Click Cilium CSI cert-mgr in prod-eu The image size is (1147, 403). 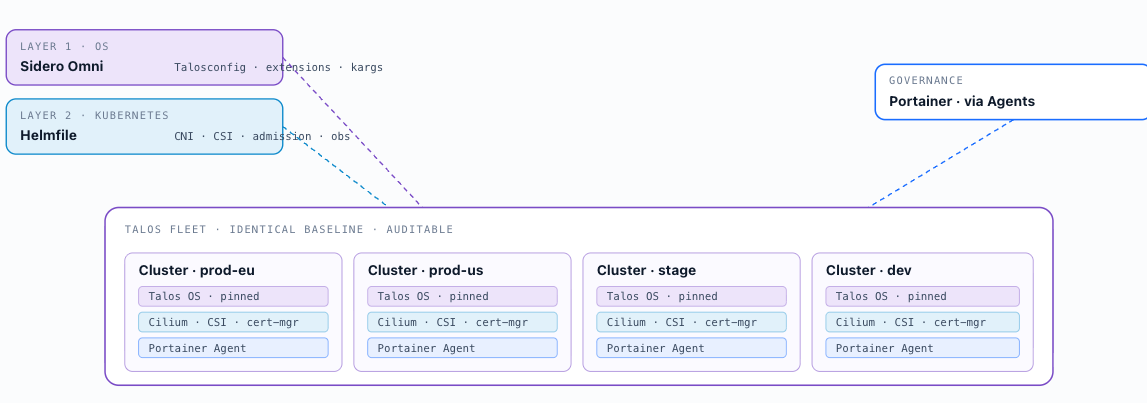[233, 322]
